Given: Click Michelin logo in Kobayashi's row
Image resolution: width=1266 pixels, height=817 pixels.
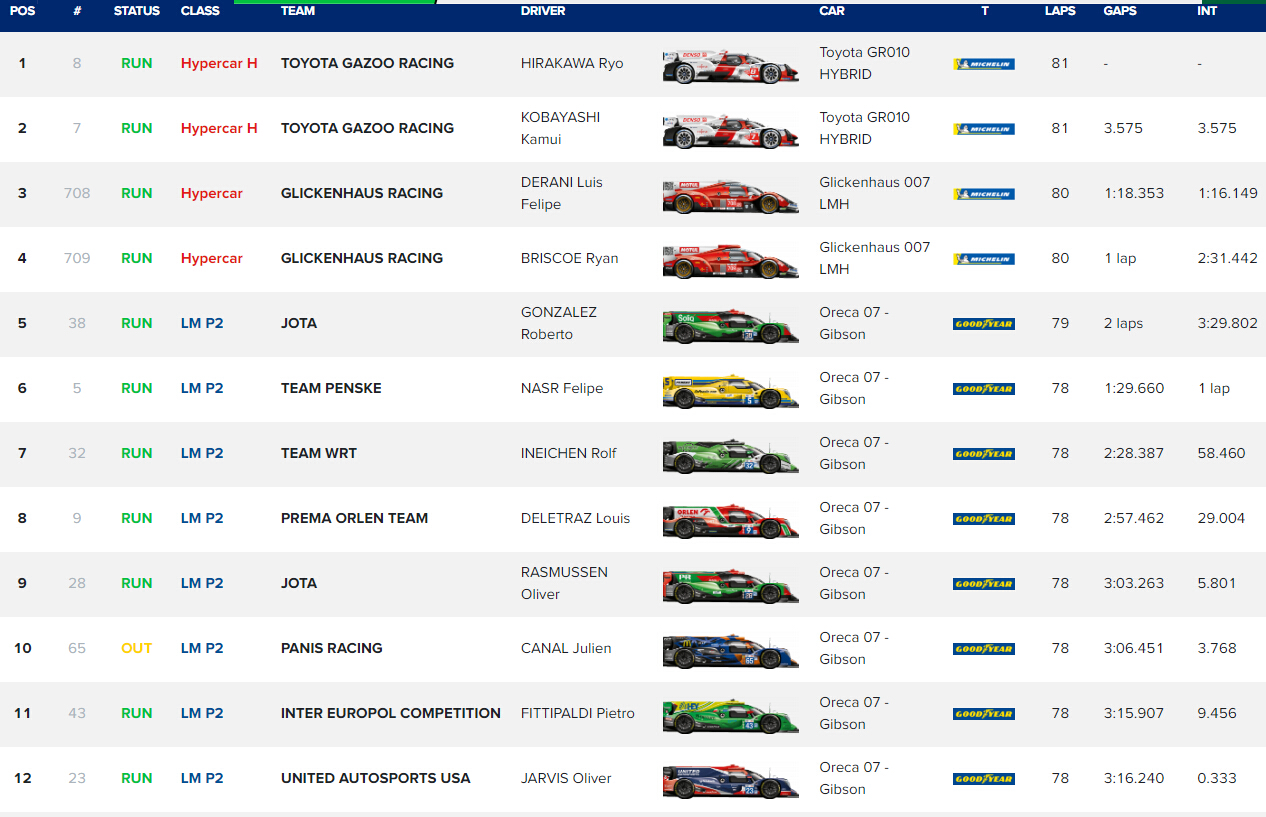Looking at the screenshot, I should pos(984,129).
